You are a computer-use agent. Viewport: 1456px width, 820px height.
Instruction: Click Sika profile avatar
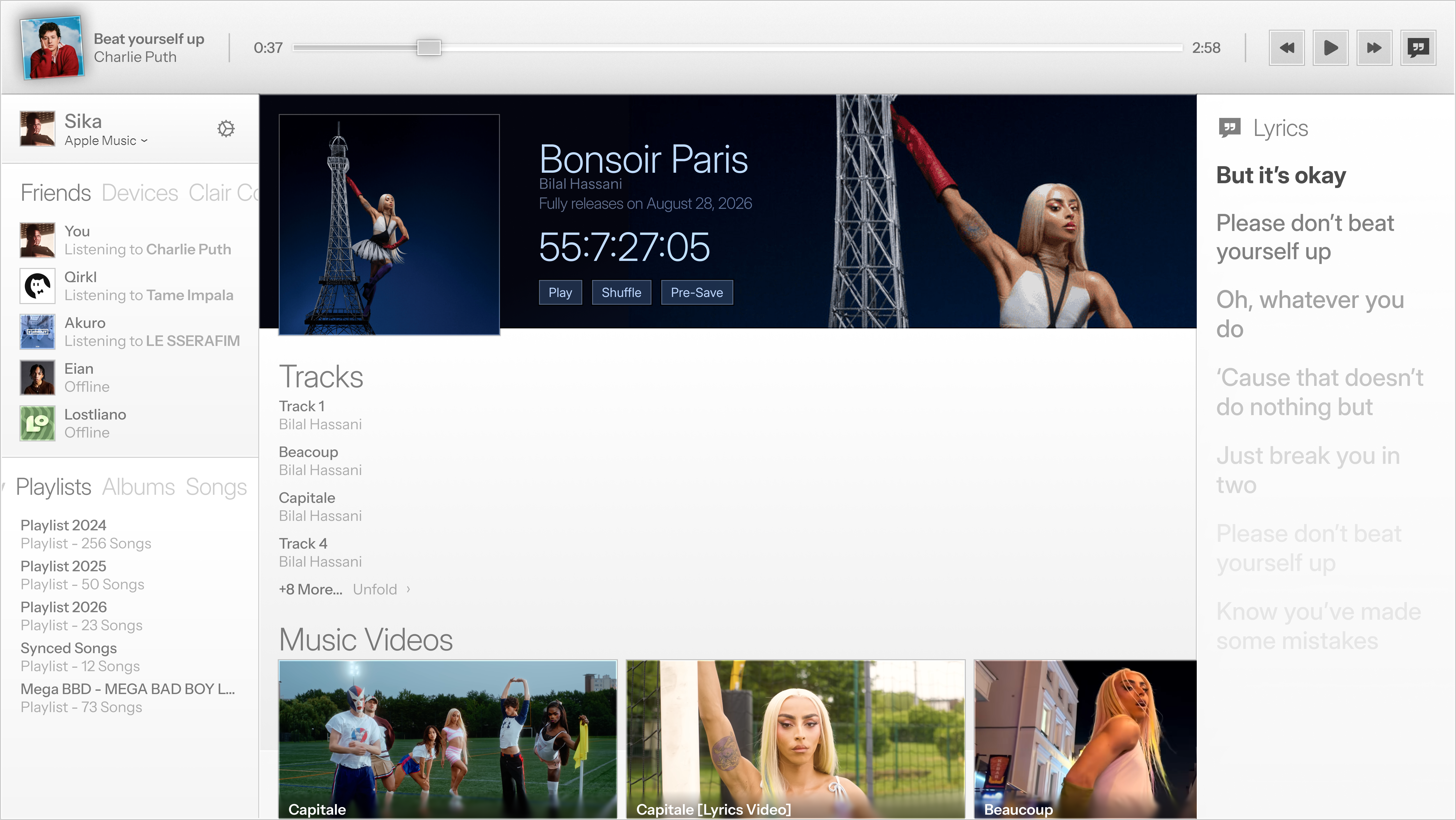pos(37,129)
